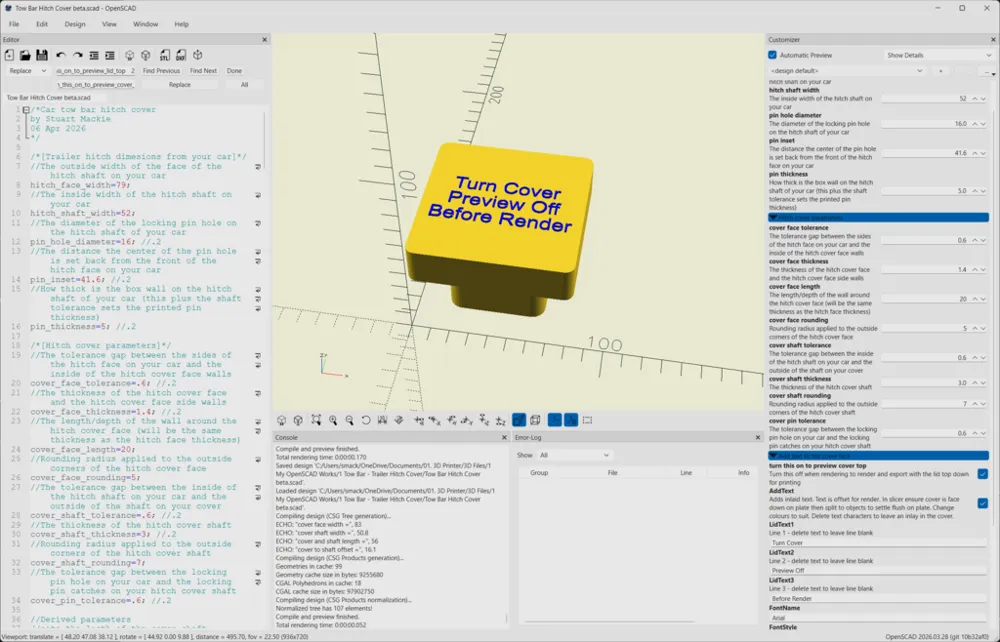Click the LidText2 field containing Preview Off

[x=878, y=571]
